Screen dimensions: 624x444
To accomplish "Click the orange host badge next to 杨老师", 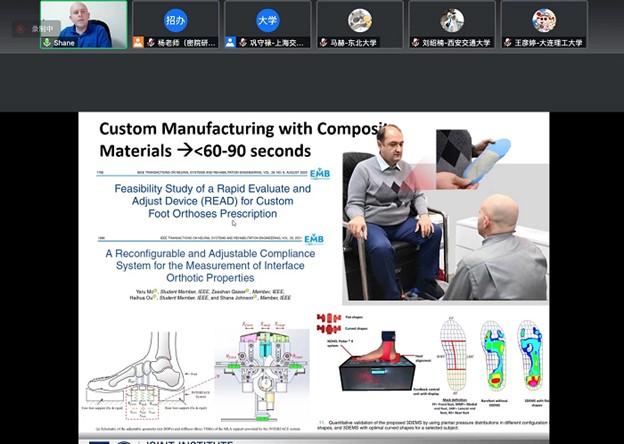I will tap(138, 42).
